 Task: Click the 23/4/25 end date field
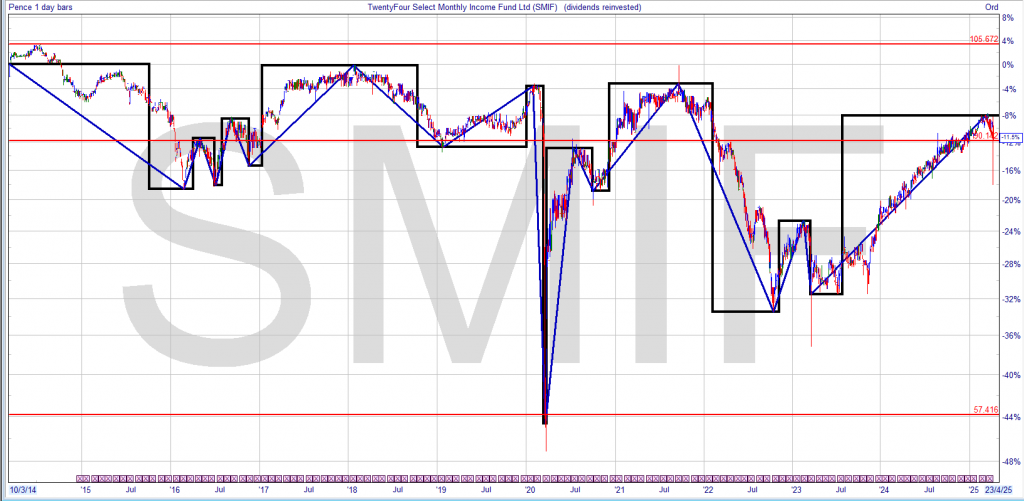[999, 489]
